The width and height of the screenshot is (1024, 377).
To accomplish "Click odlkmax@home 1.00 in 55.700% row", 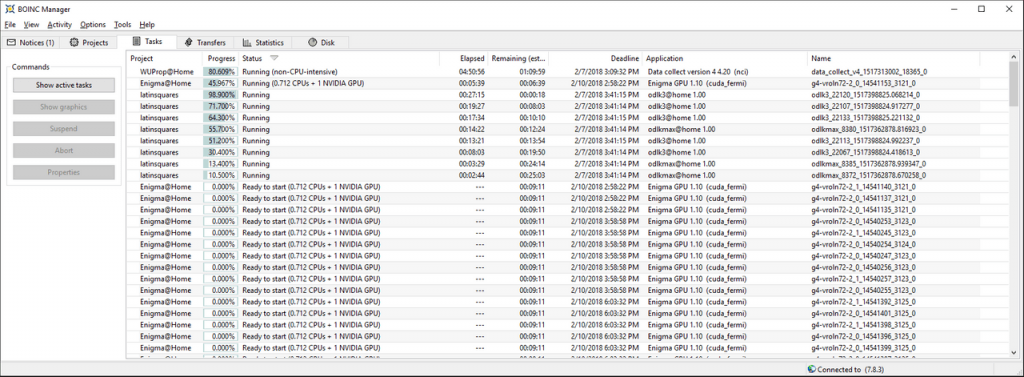I will point(681,129).
